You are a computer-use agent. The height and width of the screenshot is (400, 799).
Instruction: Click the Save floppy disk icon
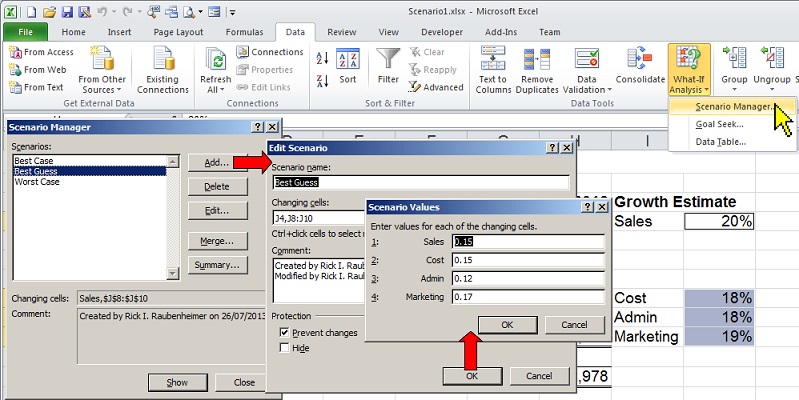click(67, 11)
